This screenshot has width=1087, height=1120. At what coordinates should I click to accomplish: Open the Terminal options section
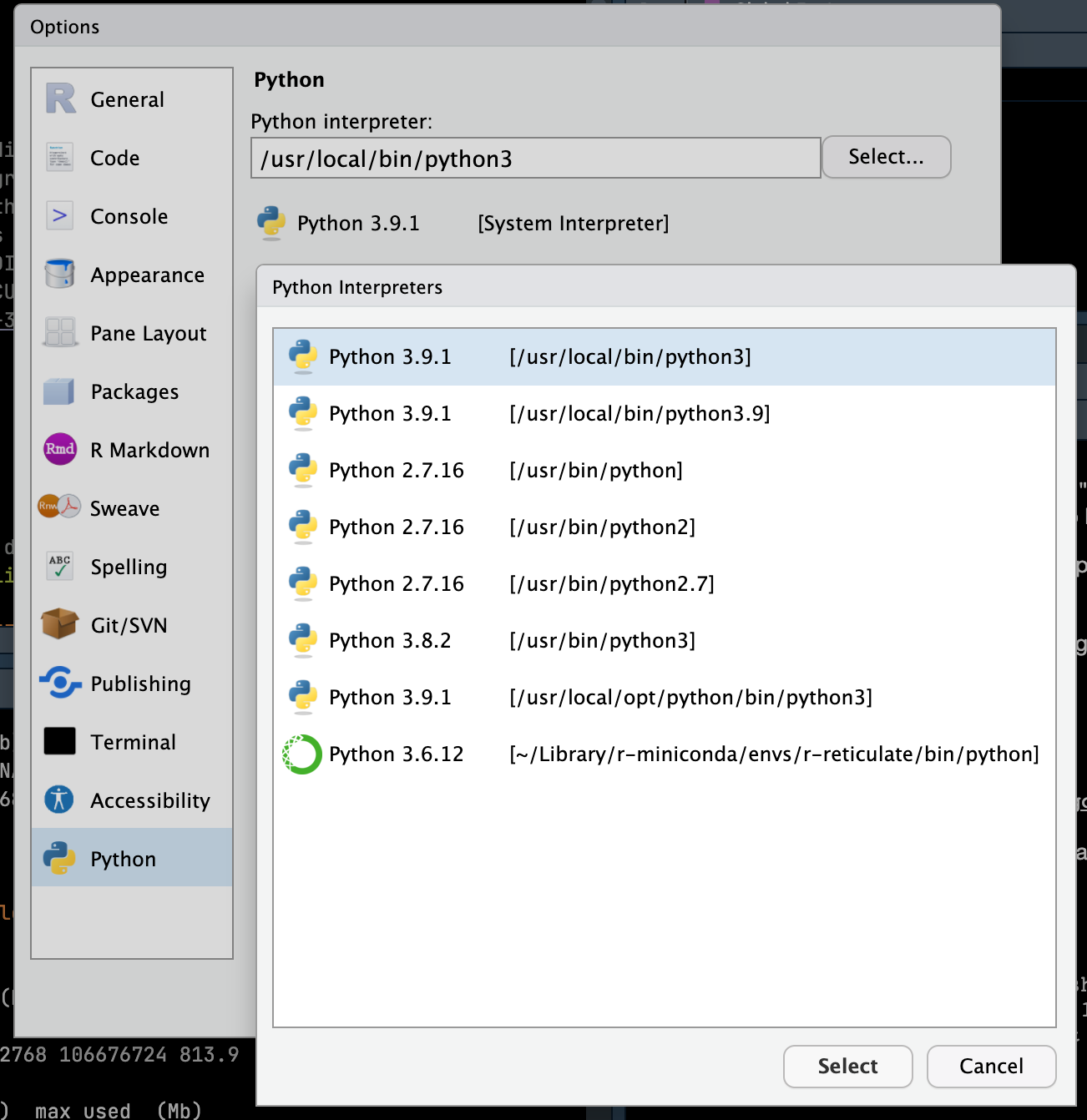pos(133,742)
